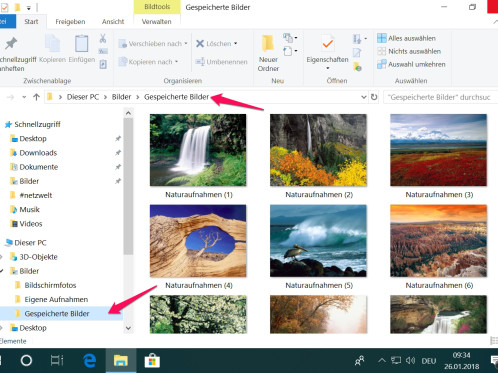Open Bilder under Schnellzugriff
This screenshot has height=373, width=498.
tap(29, 181)
